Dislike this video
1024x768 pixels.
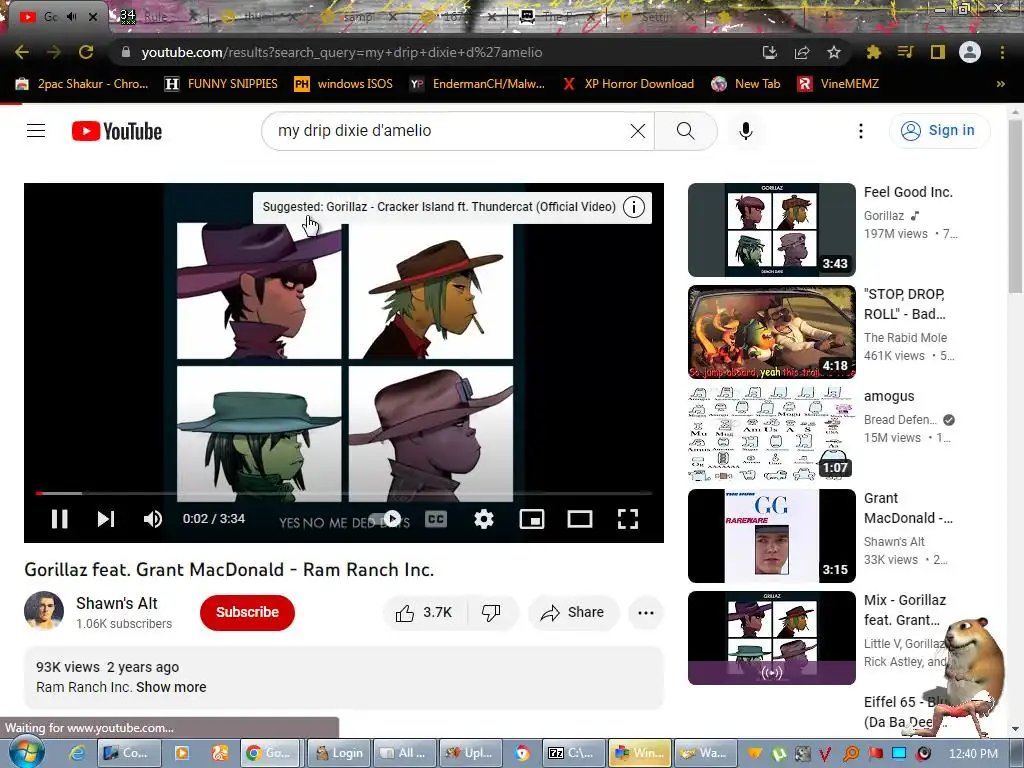pyautogui.click(x=491, y=613)
